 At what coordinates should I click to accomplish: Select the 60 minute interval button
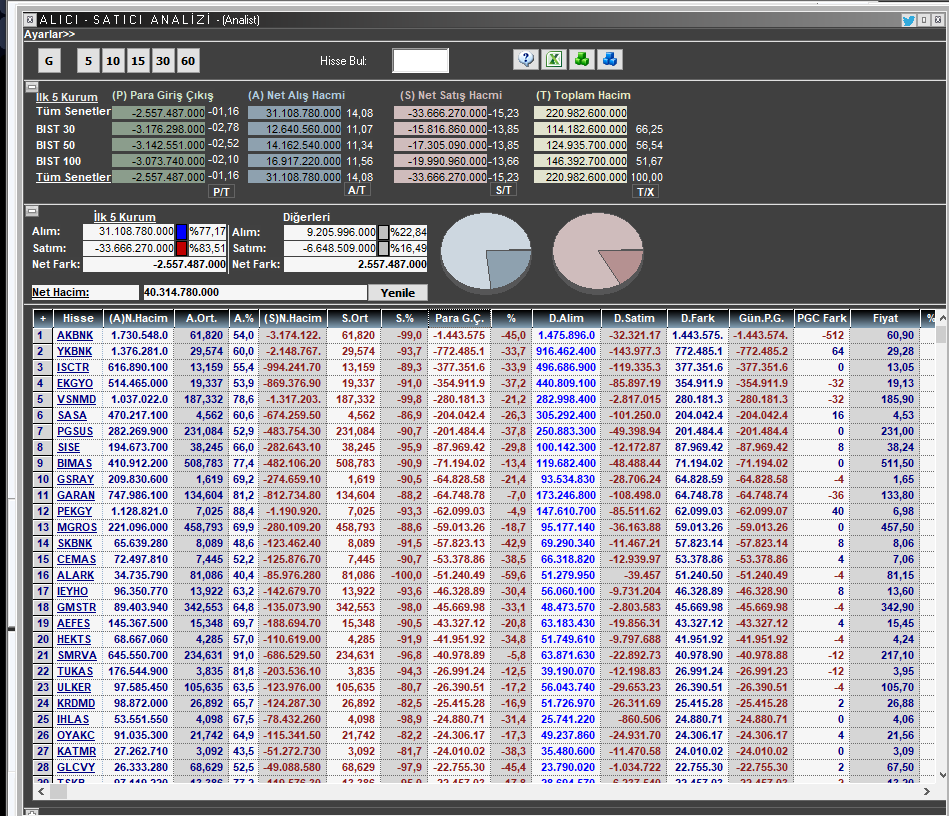(x=188, y=61)
